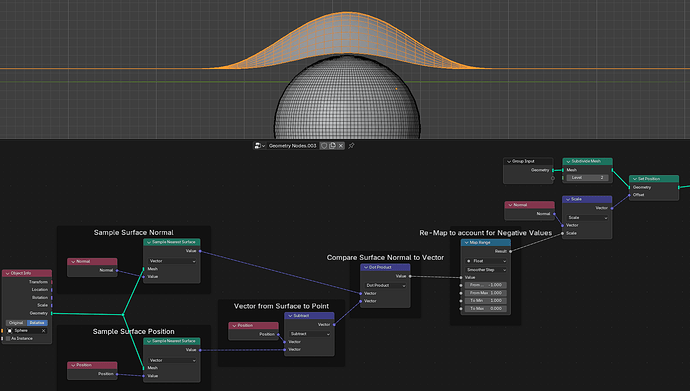The width and height of the screenshot is (690, 391).
Task: Select the Sample Surface Normal frame label
Action: (133, 233)
